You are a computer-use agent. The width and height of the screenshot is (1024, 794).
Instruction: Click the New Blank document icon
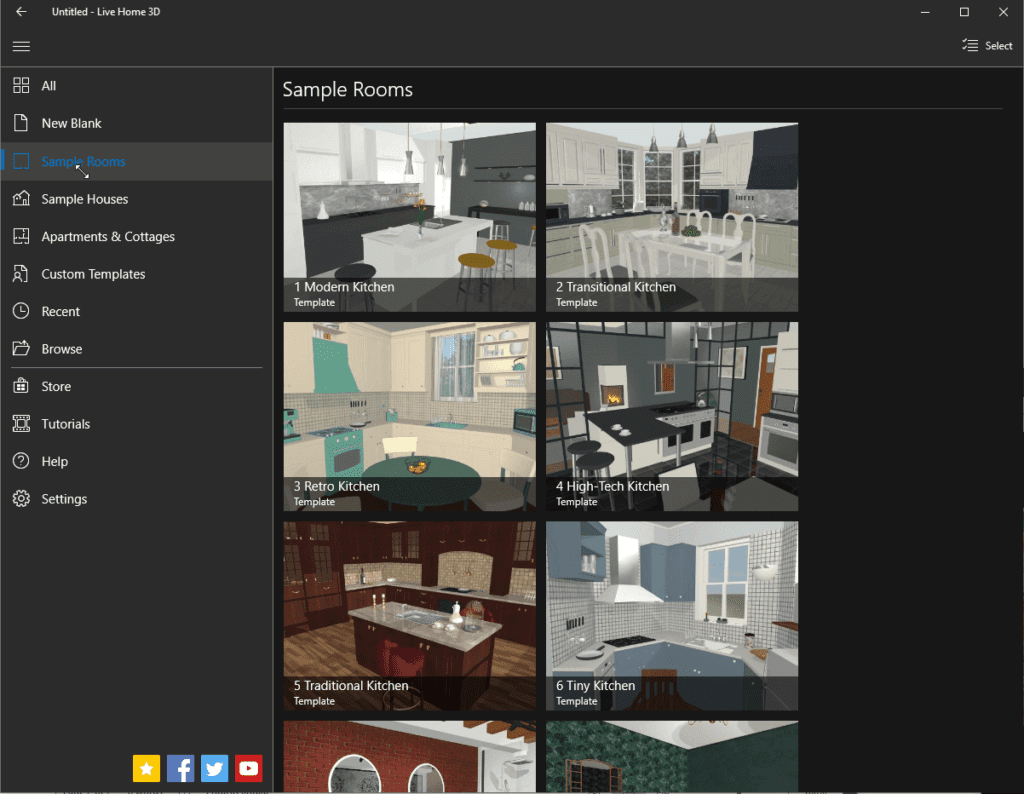(21, 123)
